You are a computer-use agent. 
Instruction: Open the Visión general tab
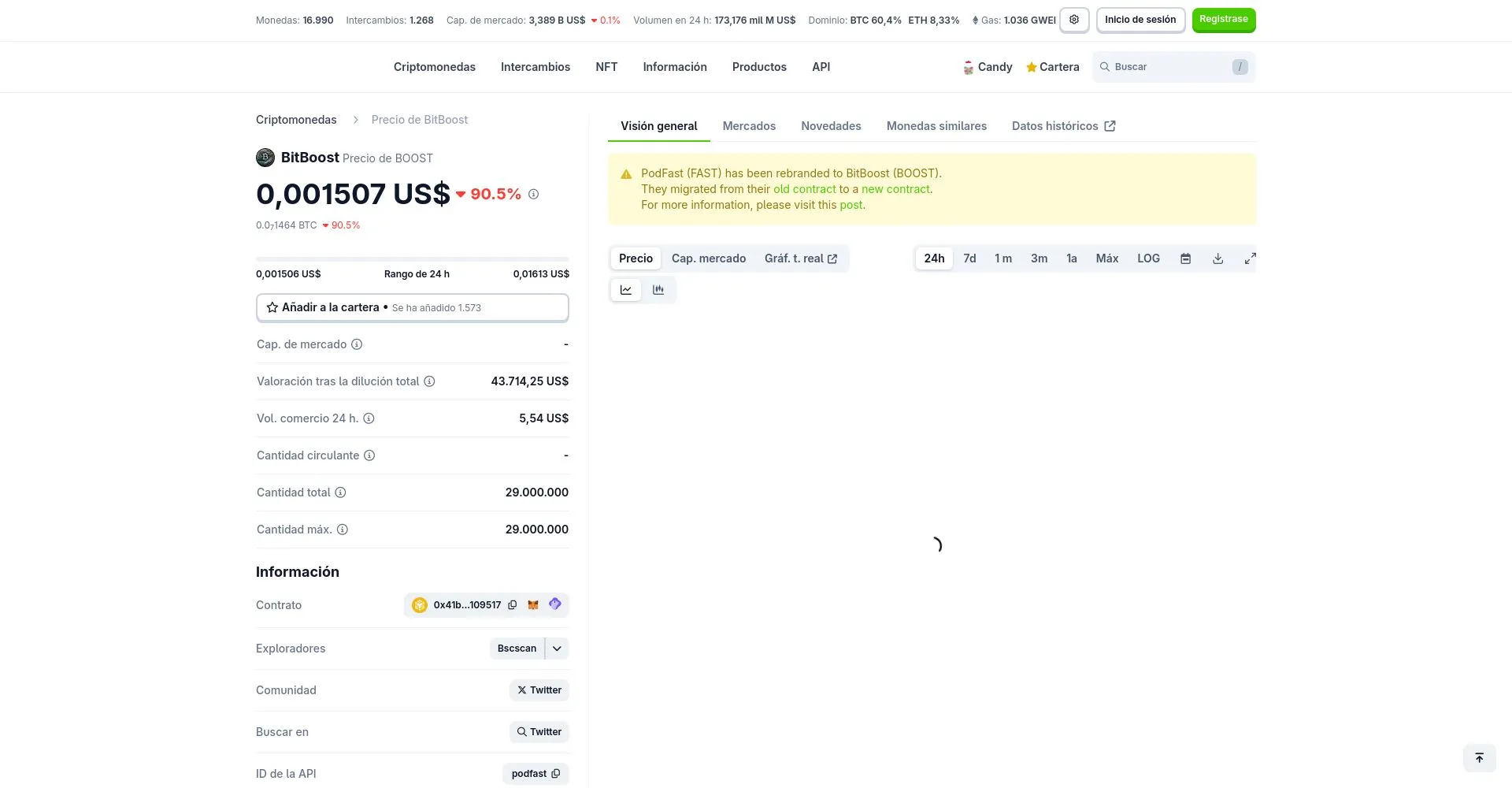659,126
